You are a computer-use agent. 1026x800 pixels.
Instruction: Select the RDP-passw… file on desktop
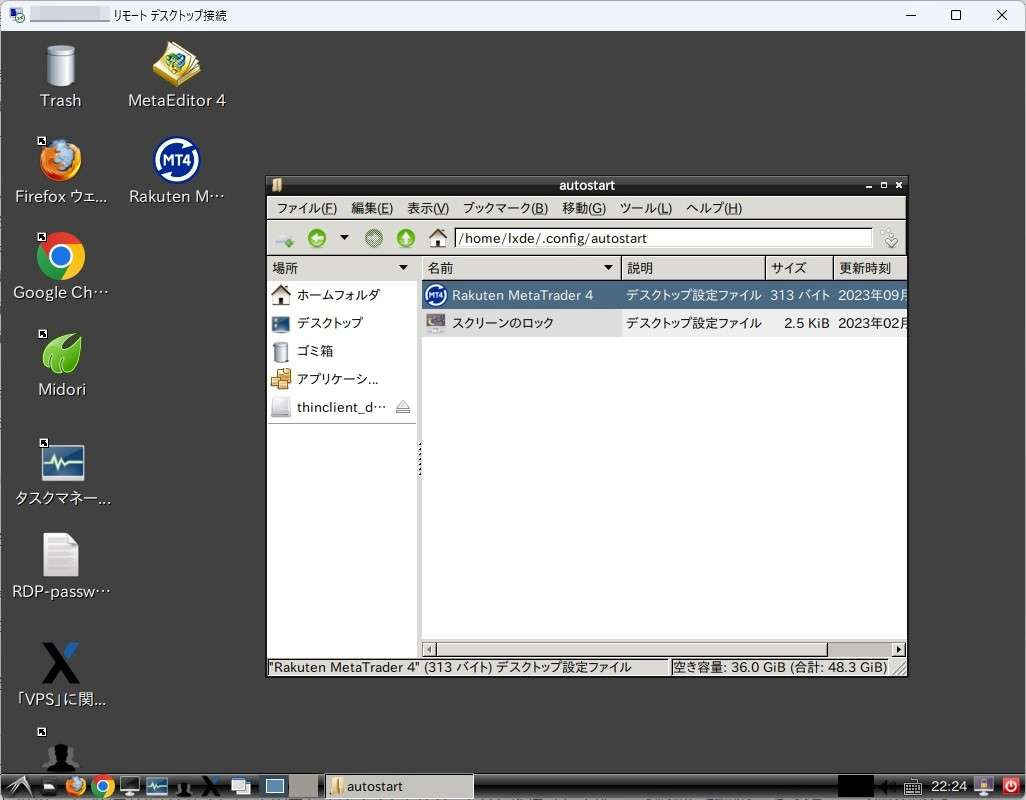pos(62,566)
